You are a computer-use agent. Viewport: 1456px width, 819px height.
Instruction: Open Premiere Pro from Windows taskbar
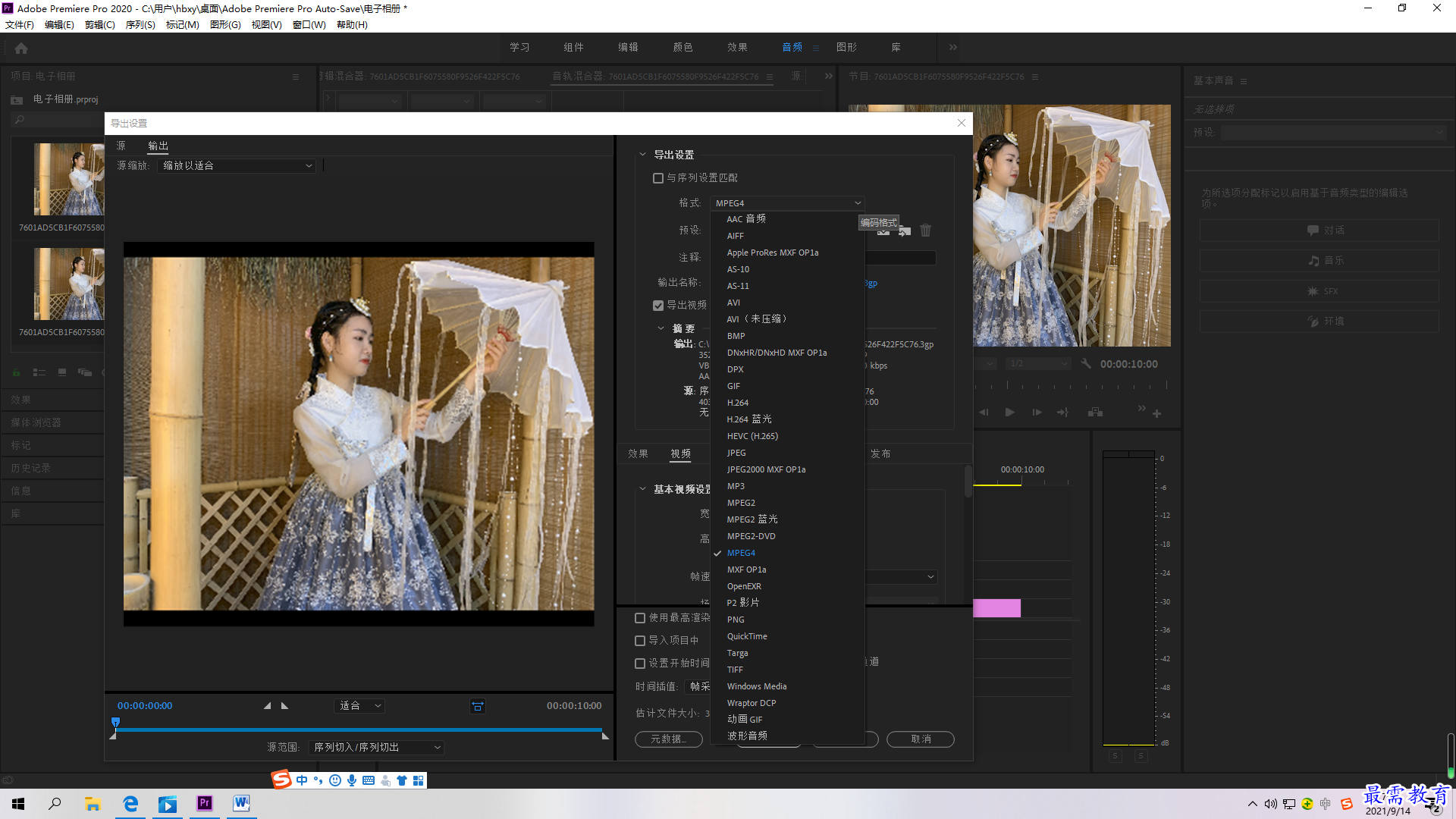click(x=205, y=804)
